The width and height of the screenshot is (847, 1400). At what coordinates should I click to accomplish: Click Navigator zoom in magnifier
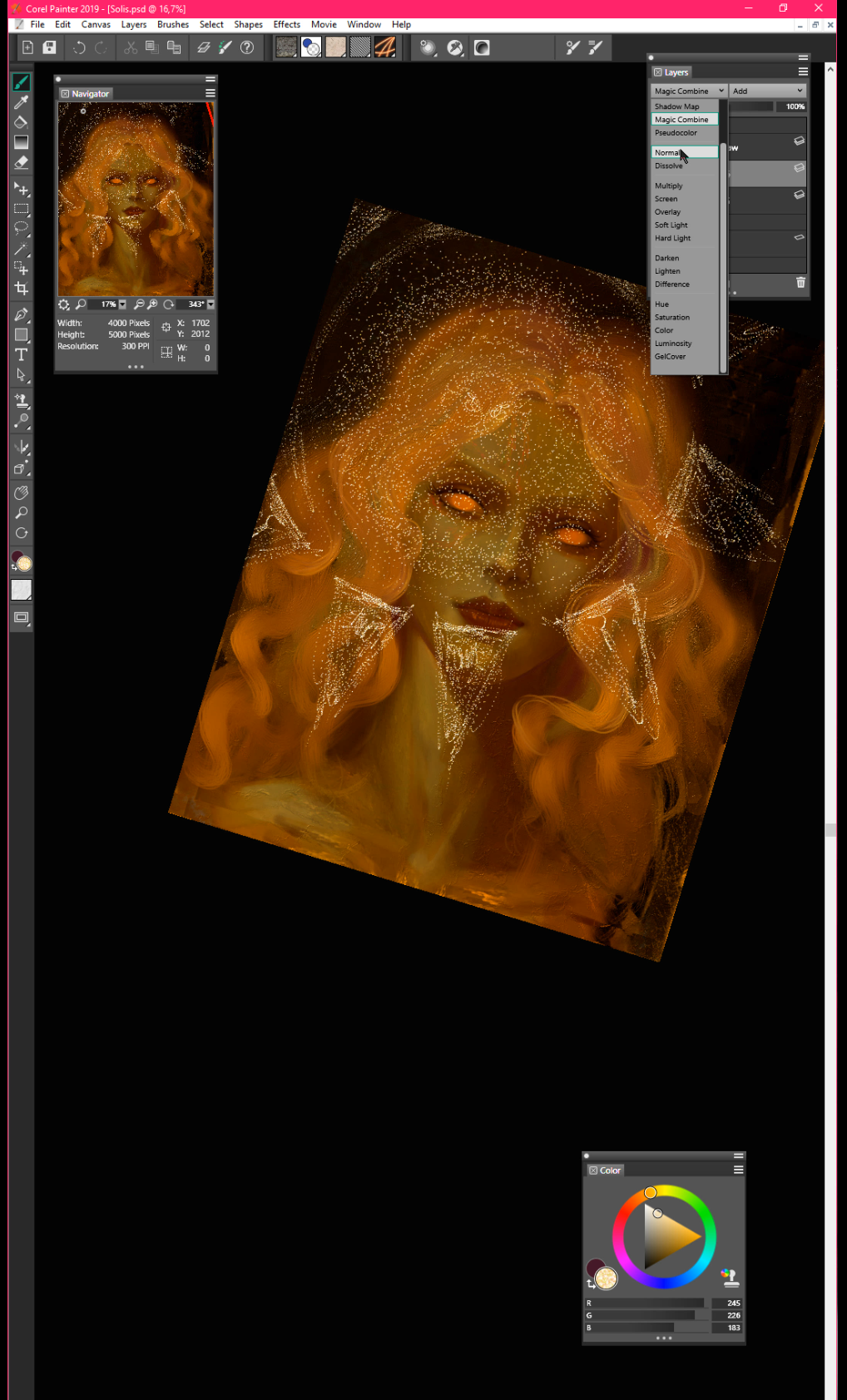(x=152, y=304)
